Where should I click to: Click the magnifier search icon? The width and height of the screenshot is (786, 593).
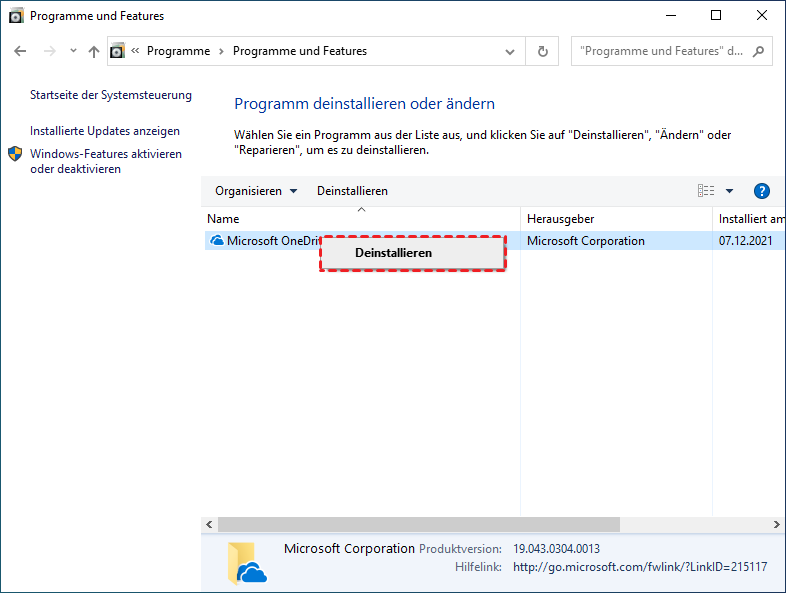pos(758,51)
